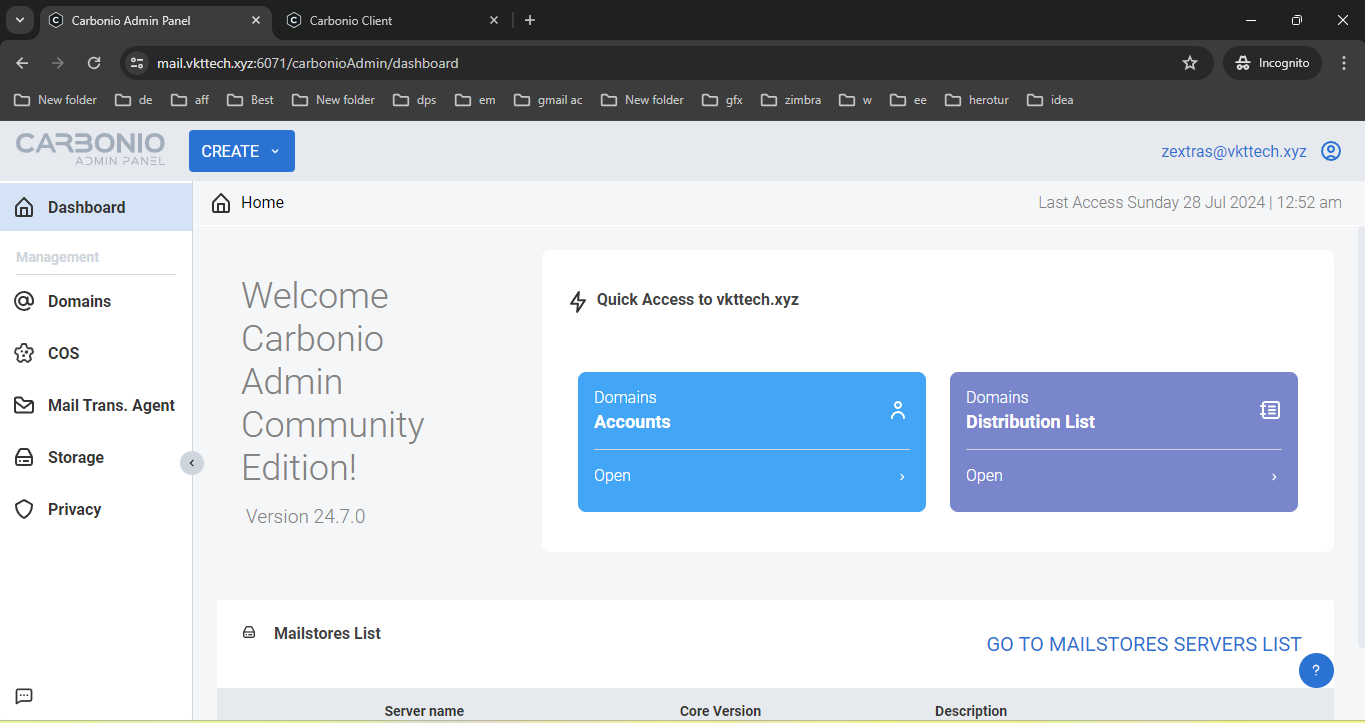The width and height of the screenshot is (1365, 723).
Task: Open the zimbra bookmarks folder
Action: (791, 100)
